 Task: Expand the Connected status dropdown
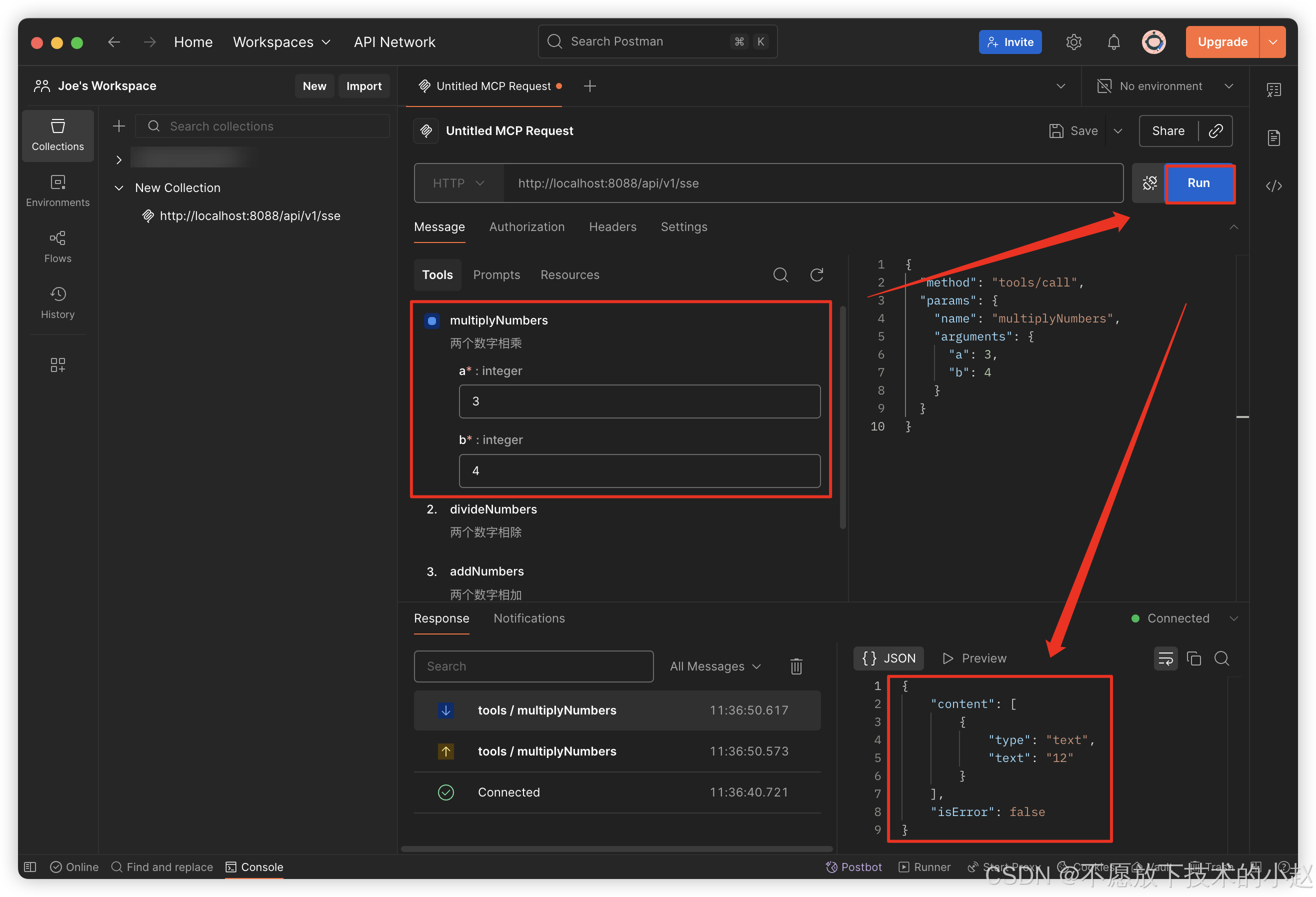(1233, 618)
